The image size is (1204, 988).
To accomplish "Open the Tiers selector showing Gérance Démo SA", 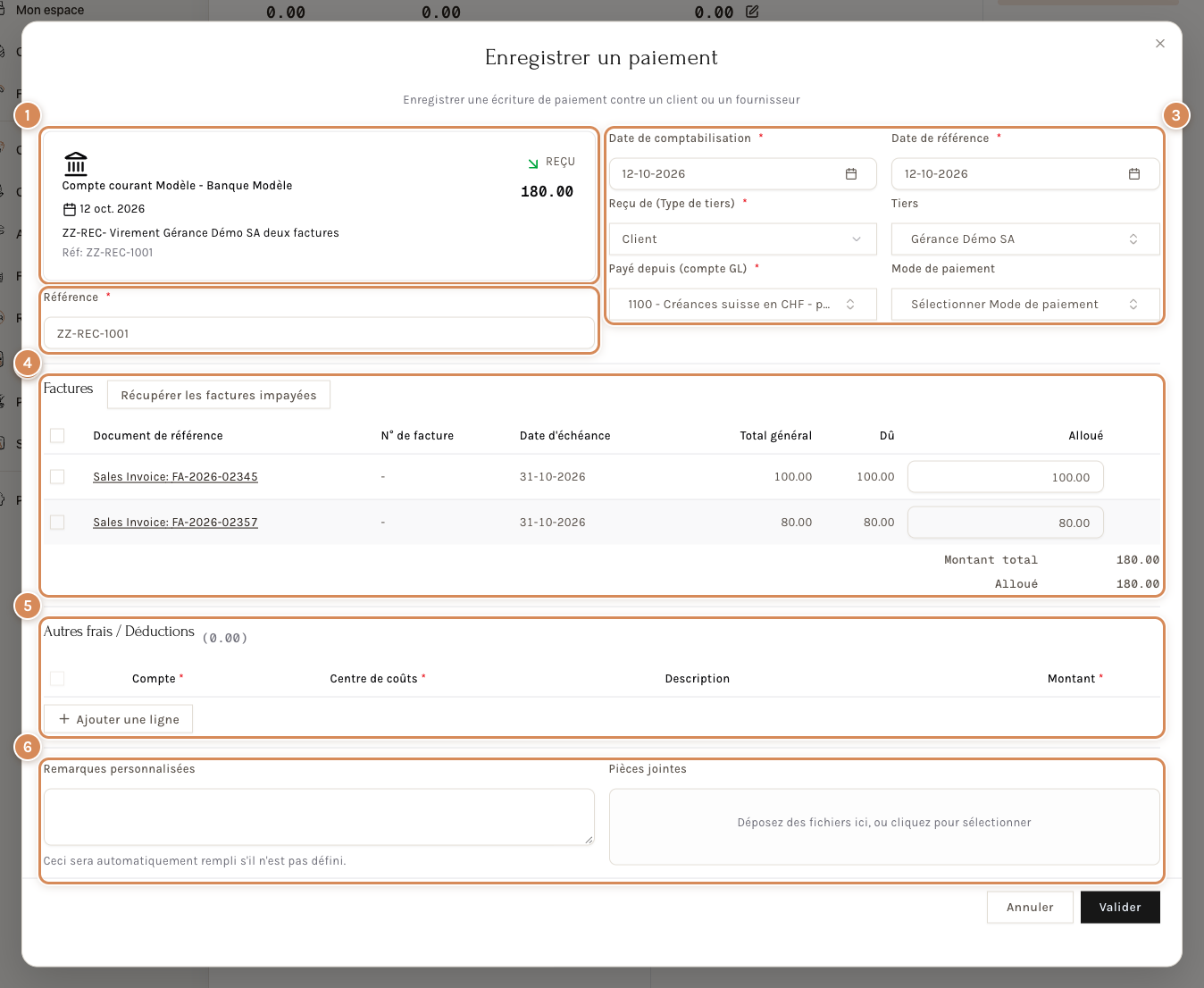I will coord(1025,239).
